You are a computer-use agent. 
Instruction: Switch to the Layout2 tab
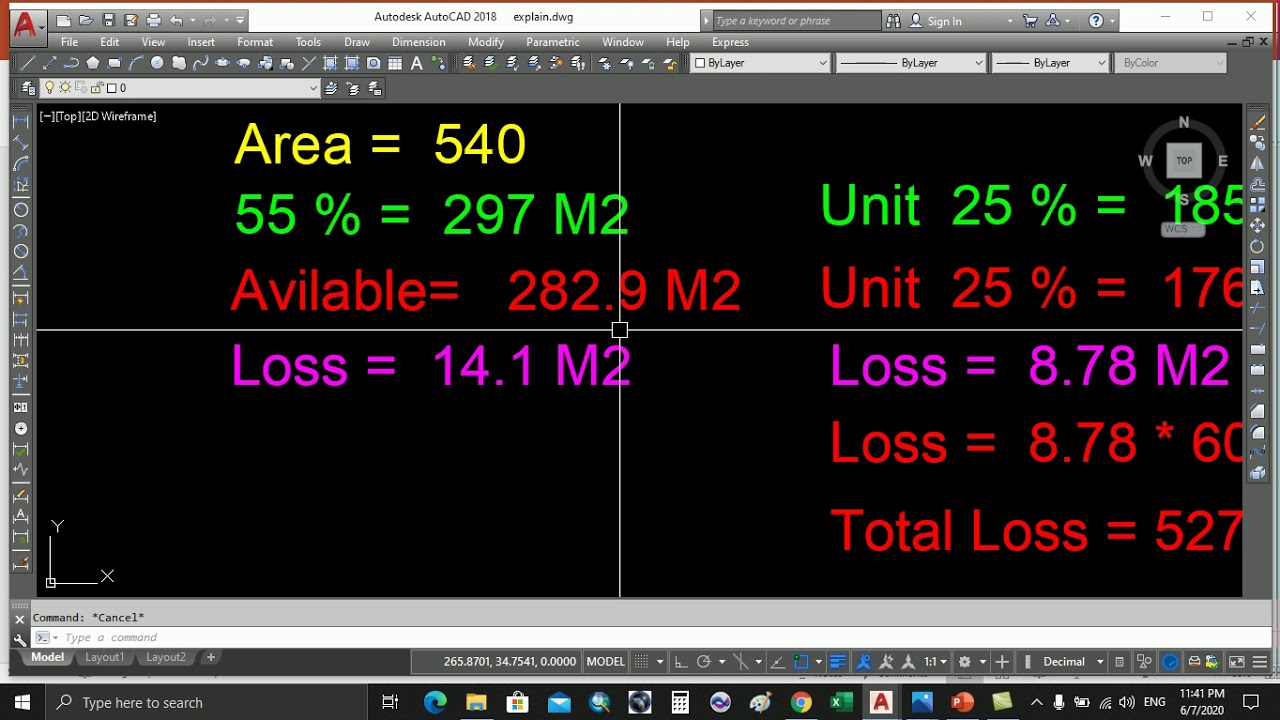point(166,657)
